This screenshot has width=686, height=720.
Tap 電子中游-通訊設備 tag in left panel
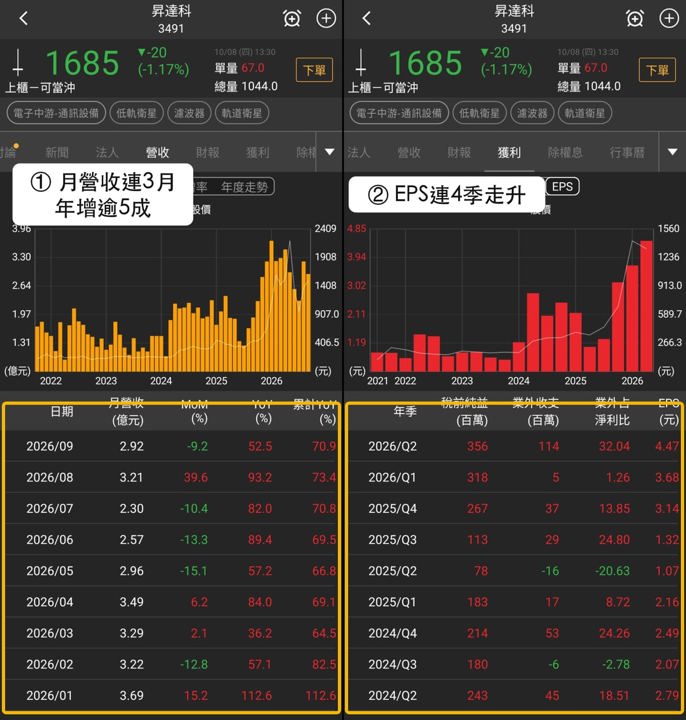56,113
